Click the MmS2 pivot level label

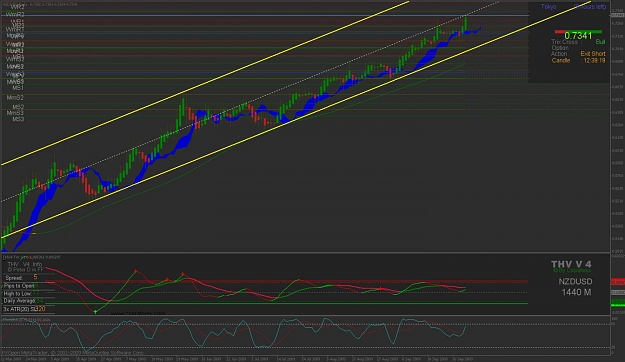pos(15,98)
